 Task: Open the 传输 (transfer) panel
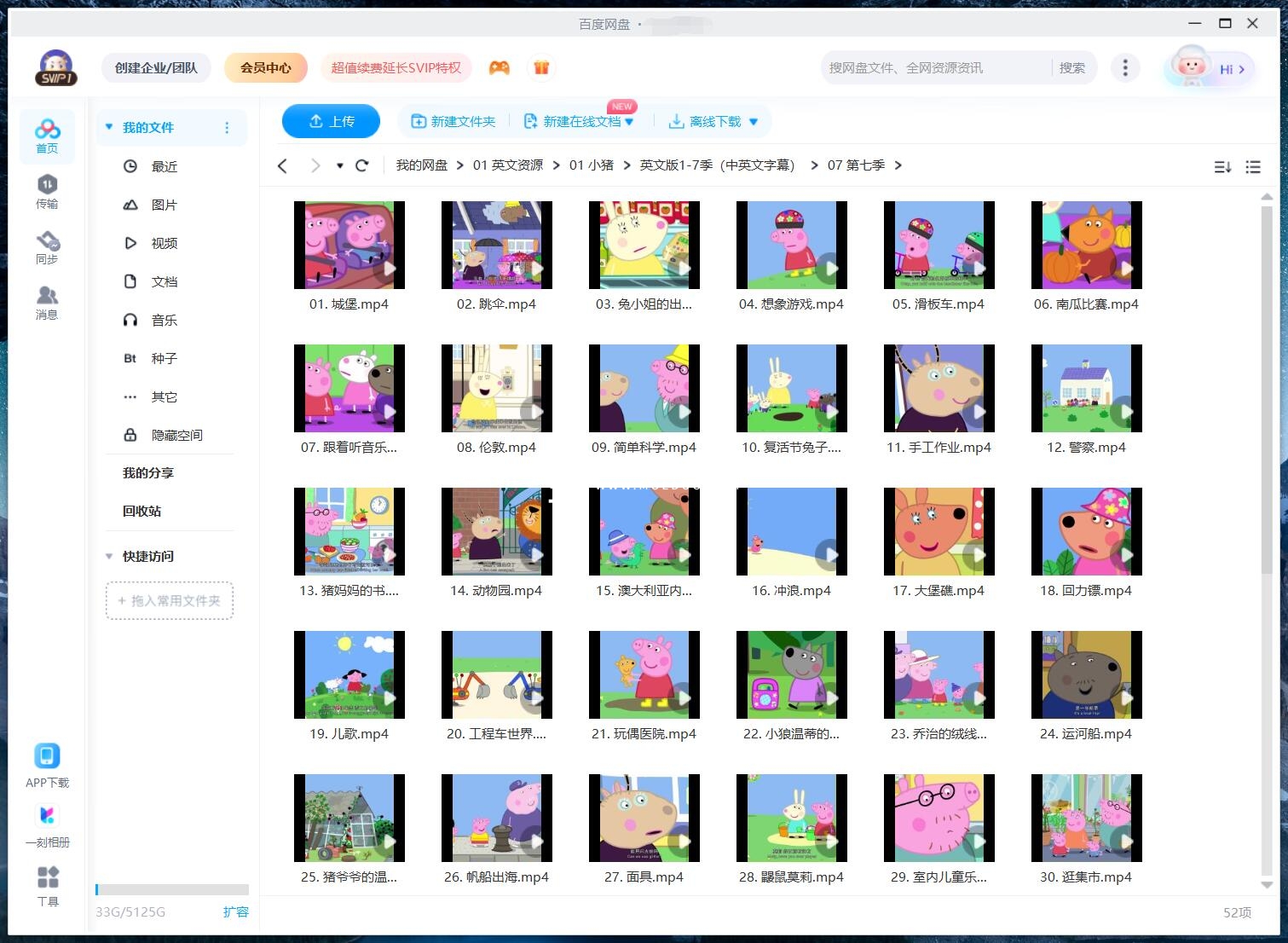point(47,192)
